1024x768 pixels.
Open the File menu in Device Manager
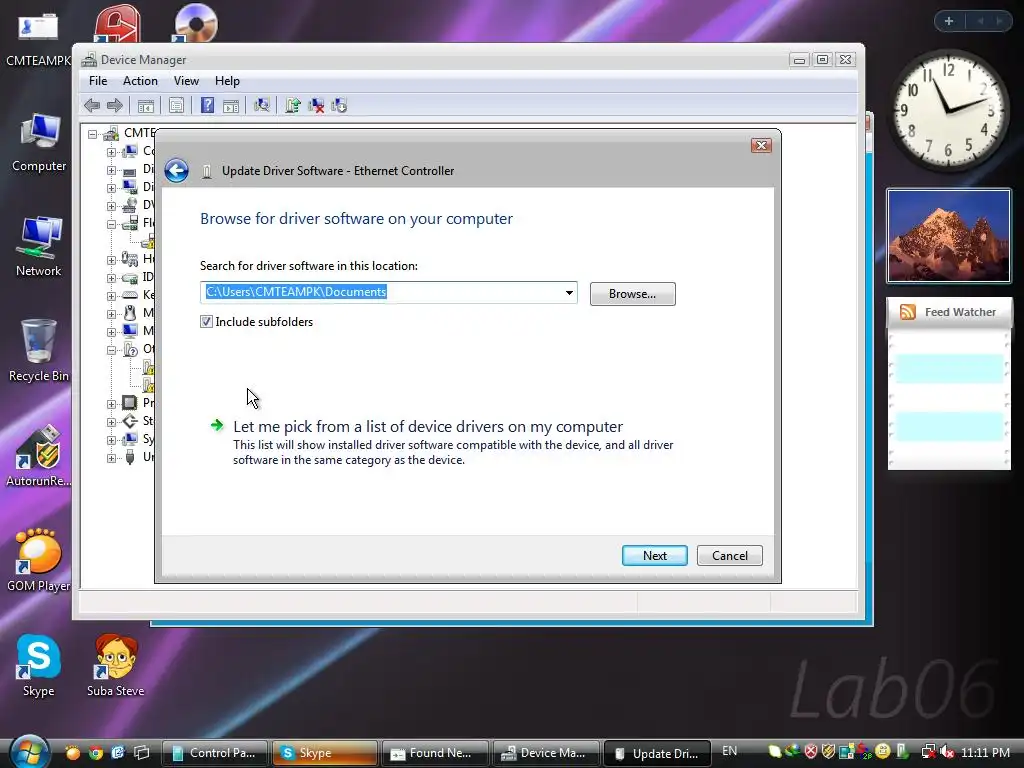[x=98, y=81]
